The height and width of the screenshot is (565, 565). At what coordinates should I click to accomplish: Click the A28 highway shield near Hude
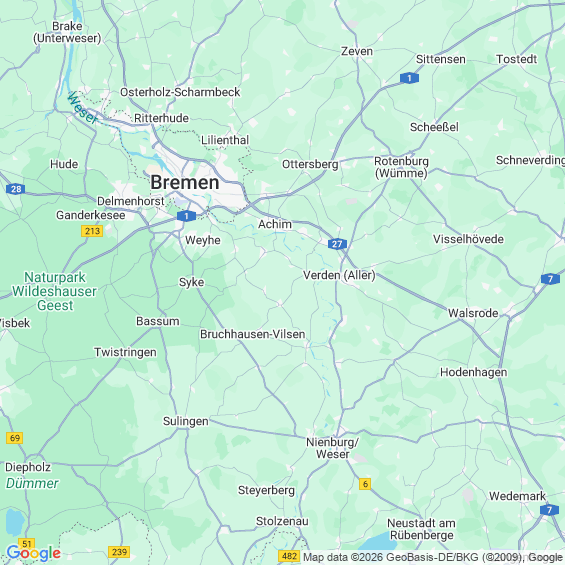[x=15, y=189]
